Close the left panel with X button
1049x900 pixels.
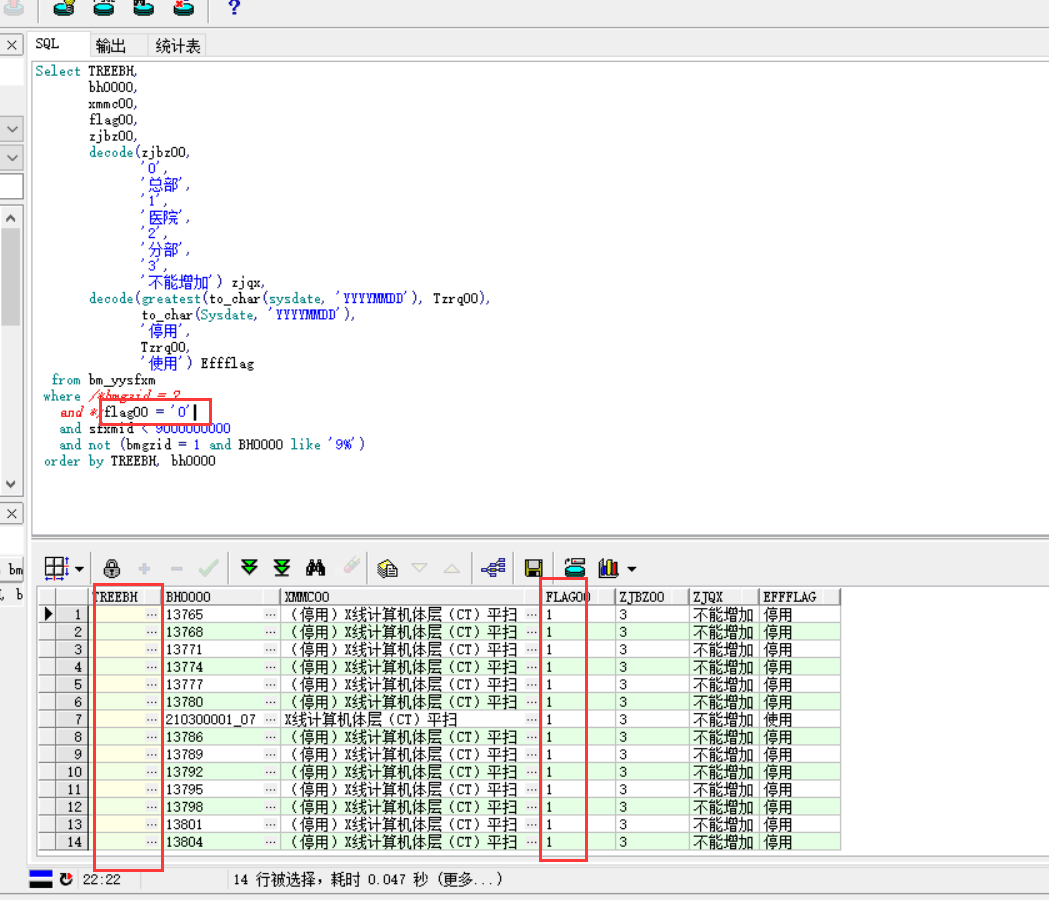tap(12, 45)
